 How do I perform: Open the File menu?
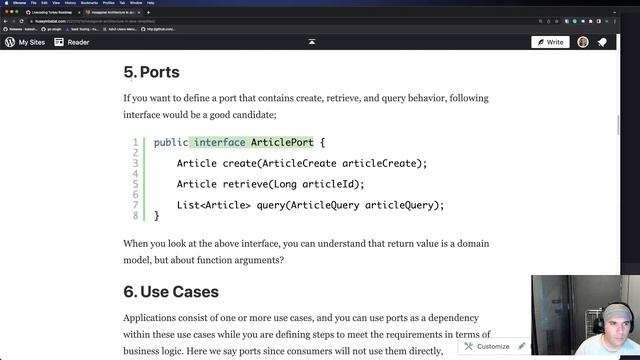click(x=33, y=3)
